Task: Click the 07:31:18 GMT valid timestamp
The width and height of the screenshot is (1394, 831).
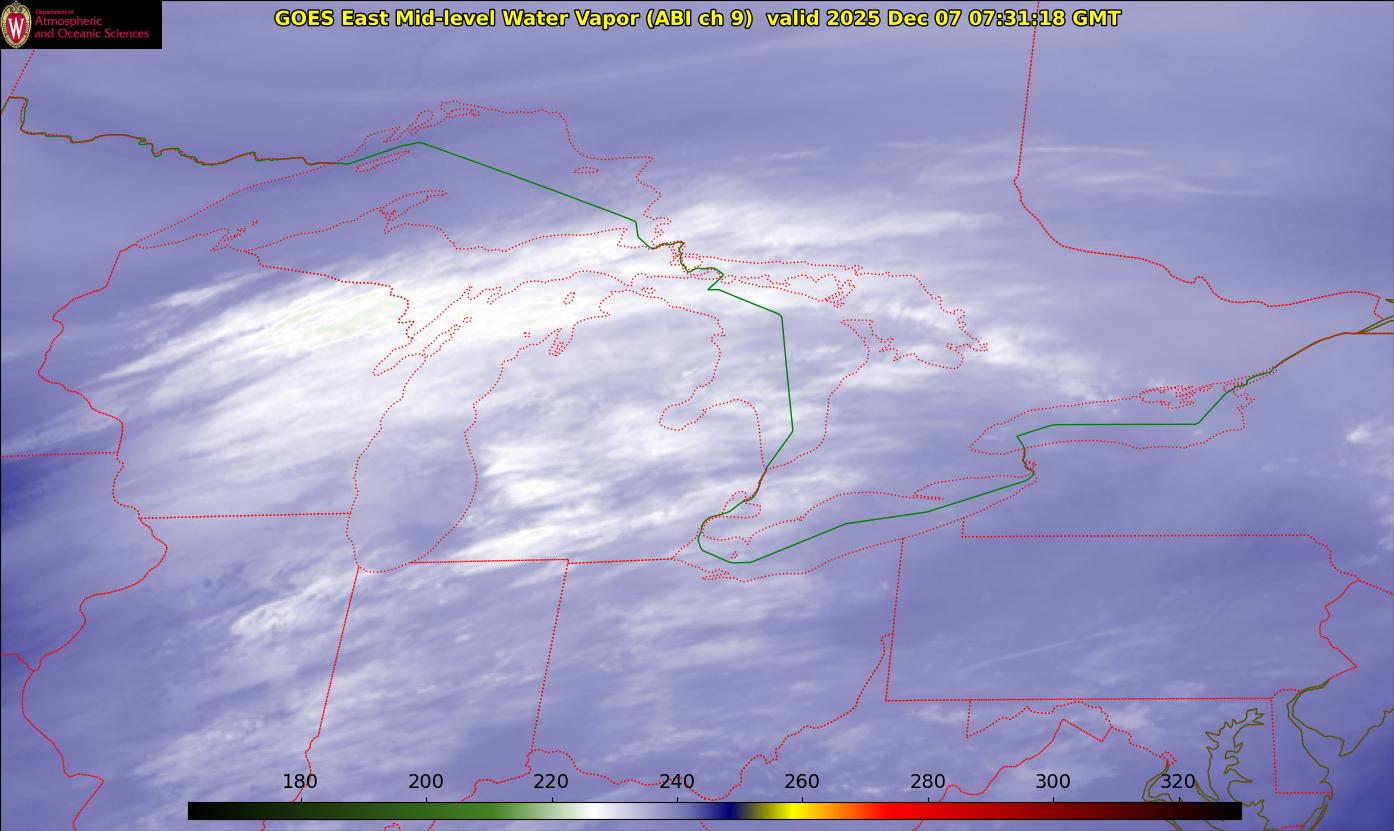Action: pyautogui.click(x=1044, y=18)
